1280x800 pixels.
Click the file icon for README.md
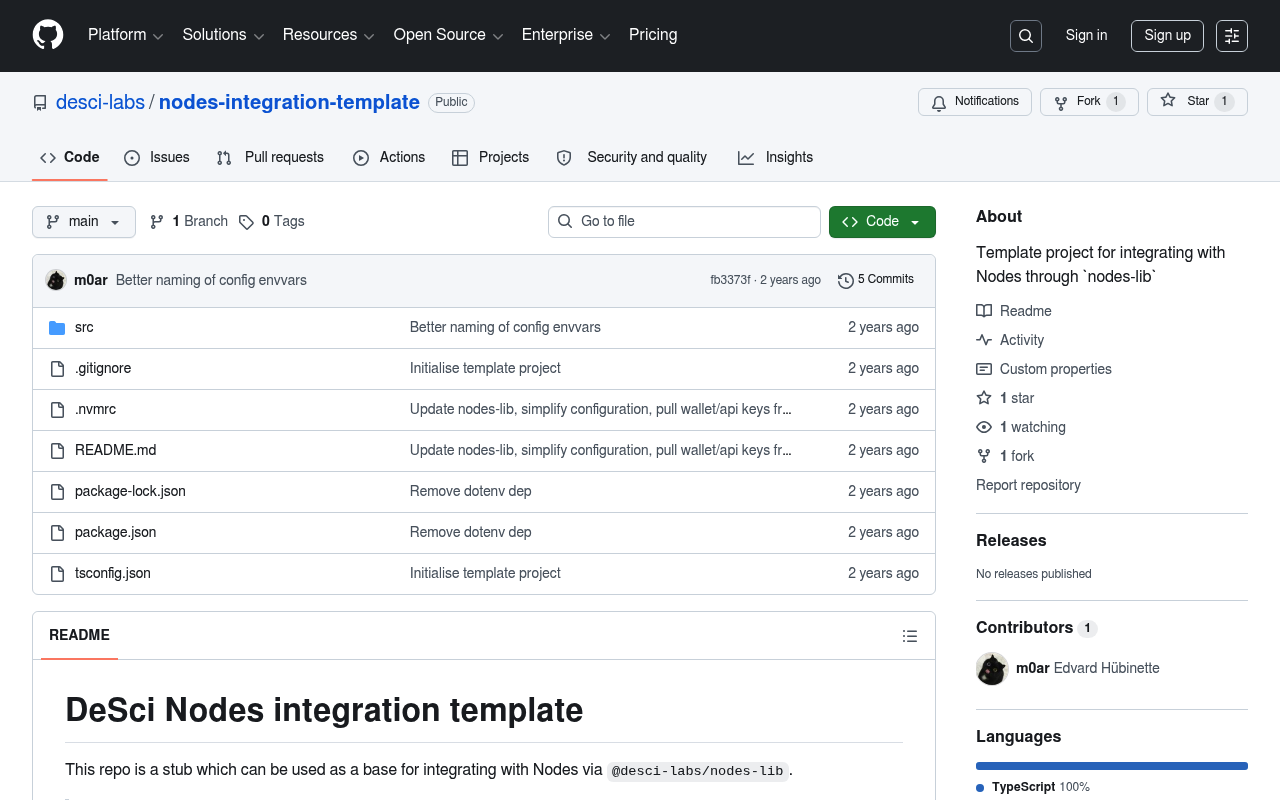click(x=57, y=451)
